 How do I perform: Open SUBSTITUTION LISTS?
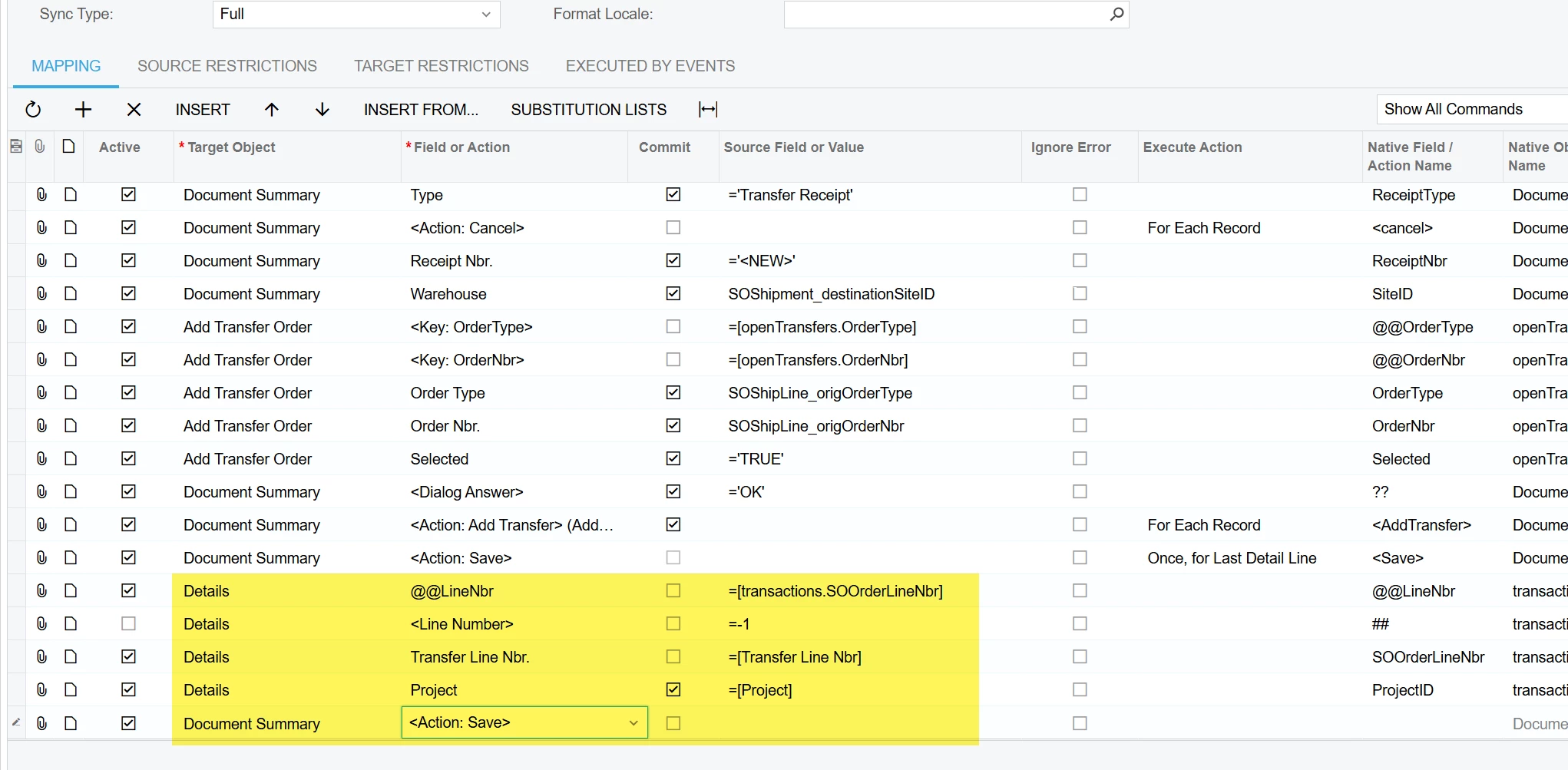[589, 110]
